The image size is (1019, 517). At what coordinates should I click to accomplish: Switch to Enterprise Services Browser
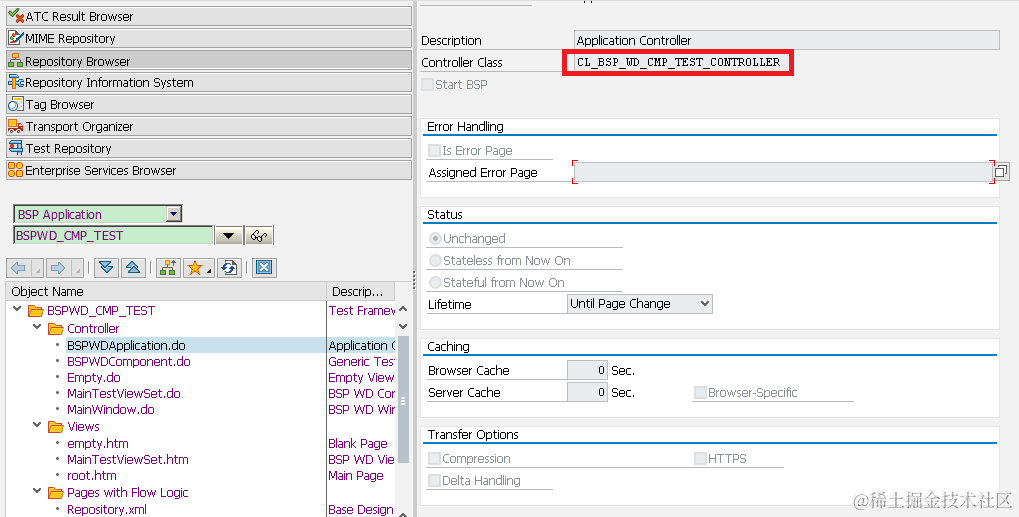coord(209,171)
